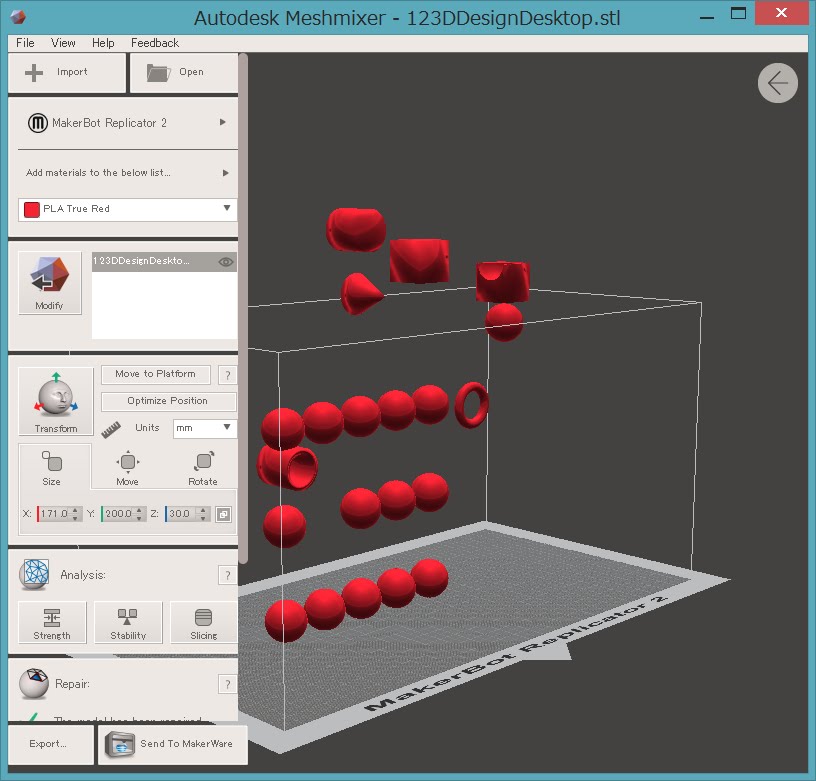Click the Repair sphere icon

34,684
